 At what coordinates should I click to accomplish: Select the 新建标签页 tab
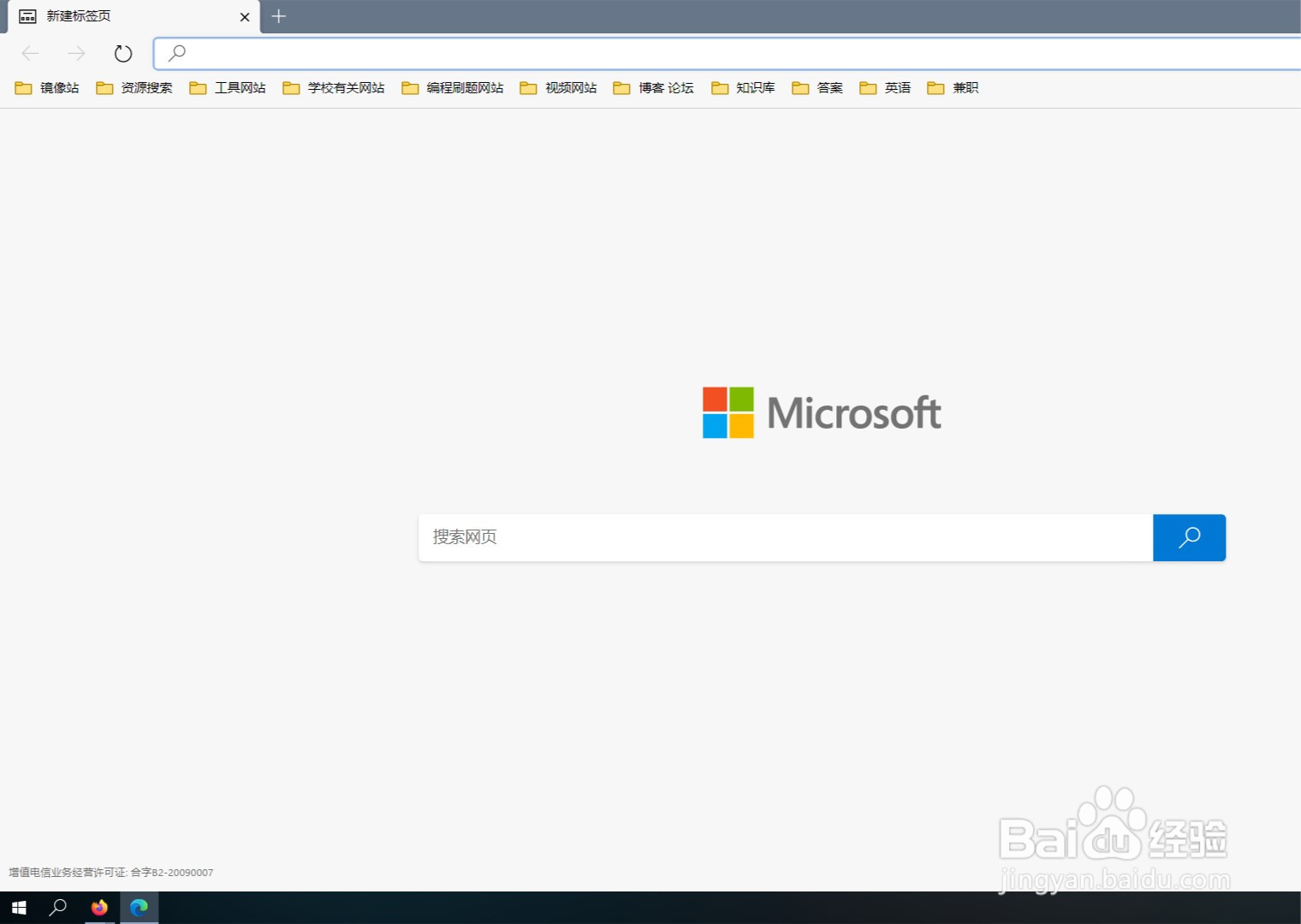pyautogui.click(x=134, y=17)
